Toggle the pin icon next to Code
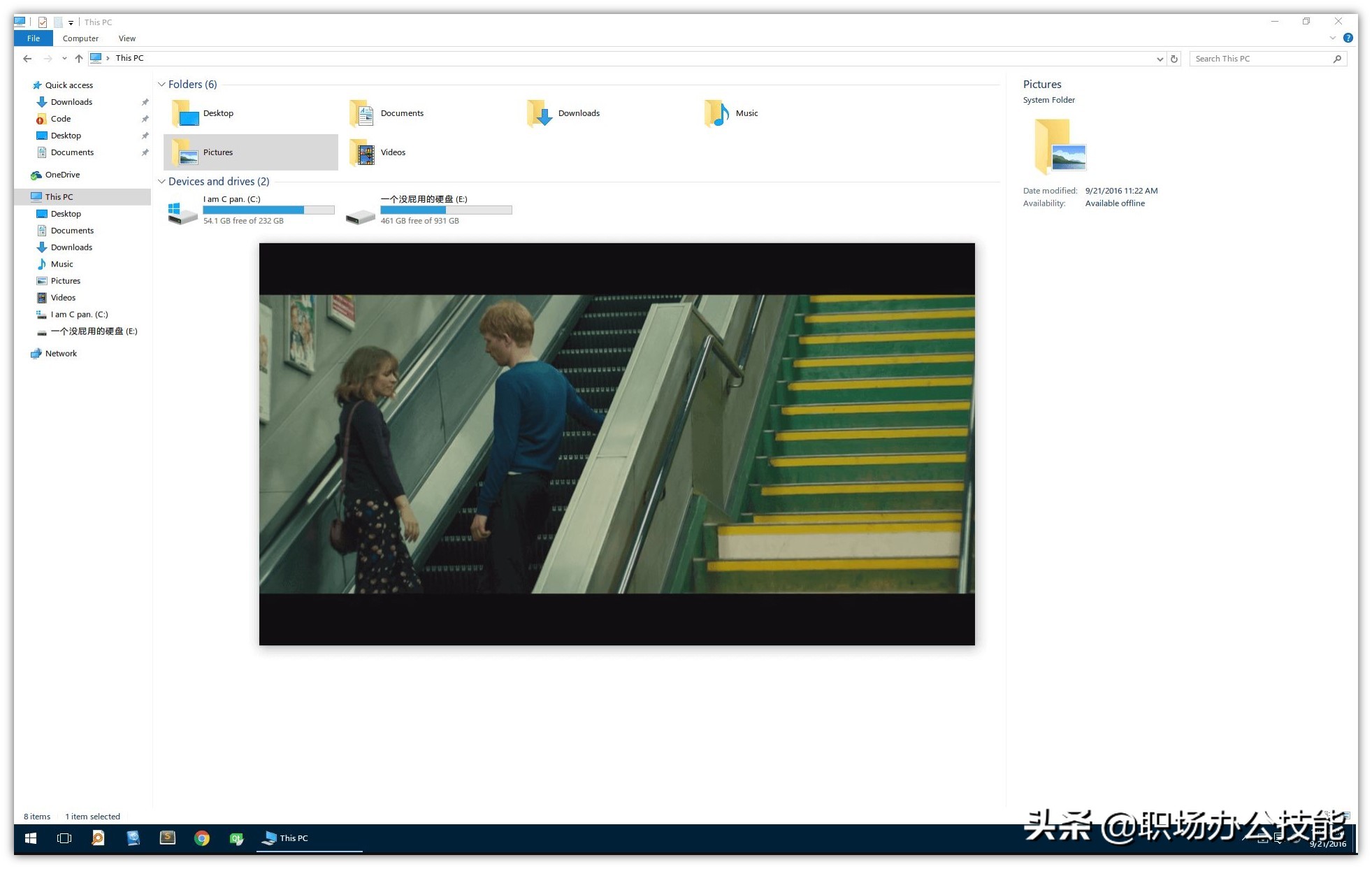Screen dimensions: 1372x869 (x=145, y=119)
